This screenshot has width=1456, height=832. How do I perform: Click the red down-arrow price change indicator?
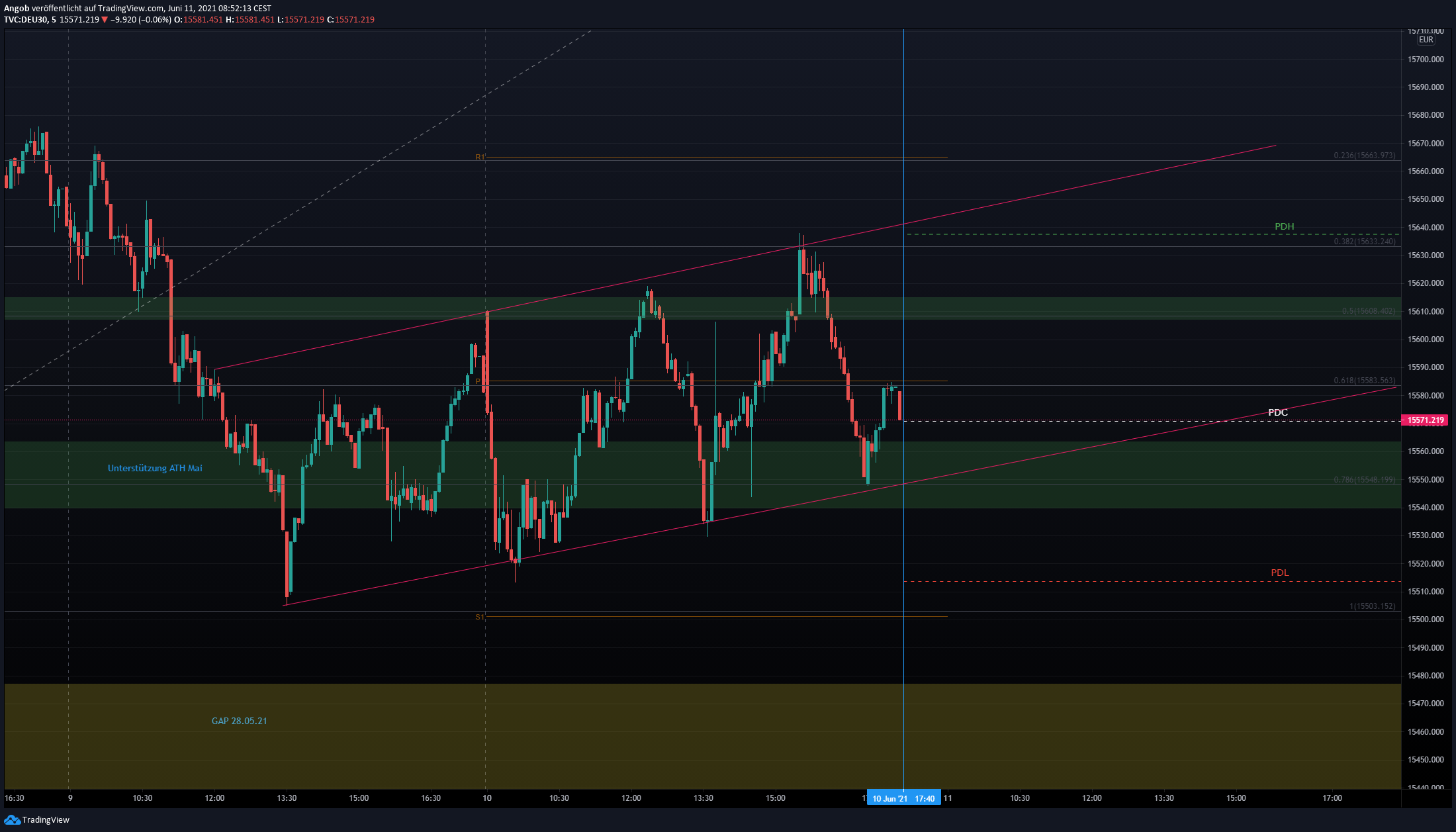[105, 20]
